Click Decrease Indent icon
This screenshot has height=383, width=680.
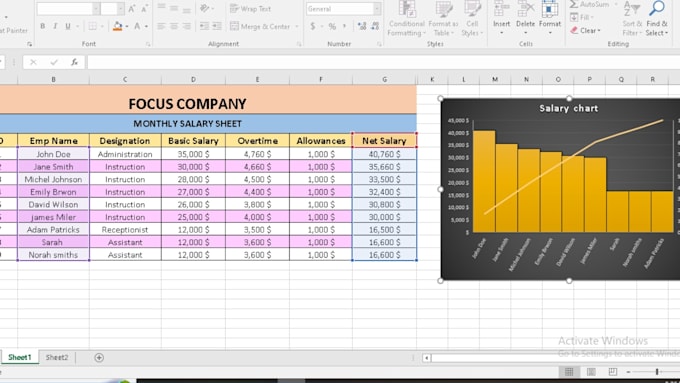pos(204,26)
